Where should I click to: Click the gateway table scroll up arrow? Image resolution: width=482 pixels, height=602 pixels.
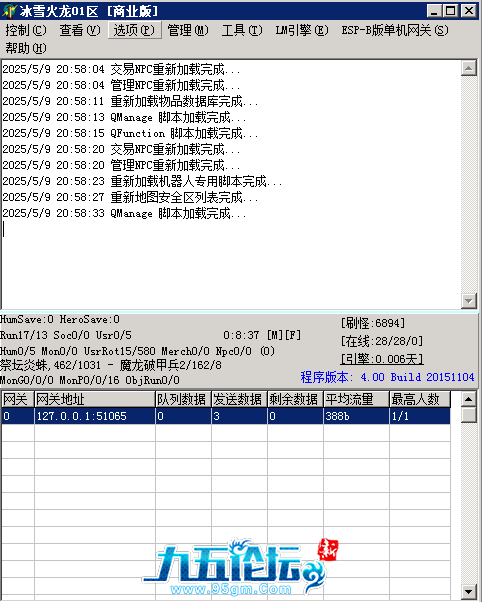(x=469, y=399)
